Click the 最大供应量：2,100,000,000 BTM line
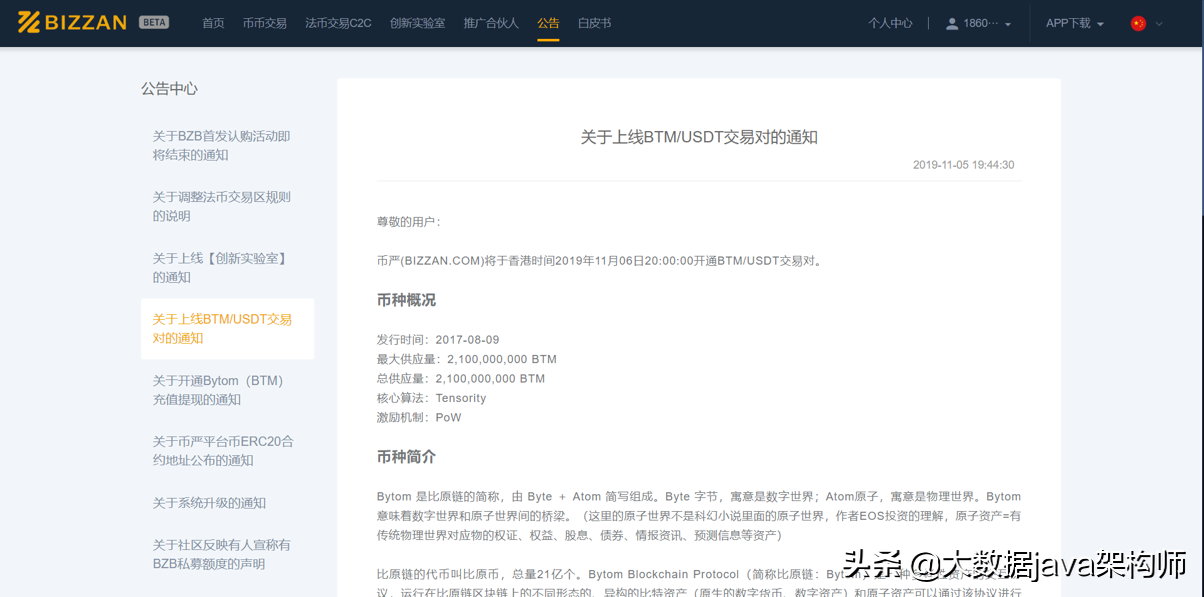The width and height of the screenshot is (1204, 597). pyautogui.click(x=467, y=359)
